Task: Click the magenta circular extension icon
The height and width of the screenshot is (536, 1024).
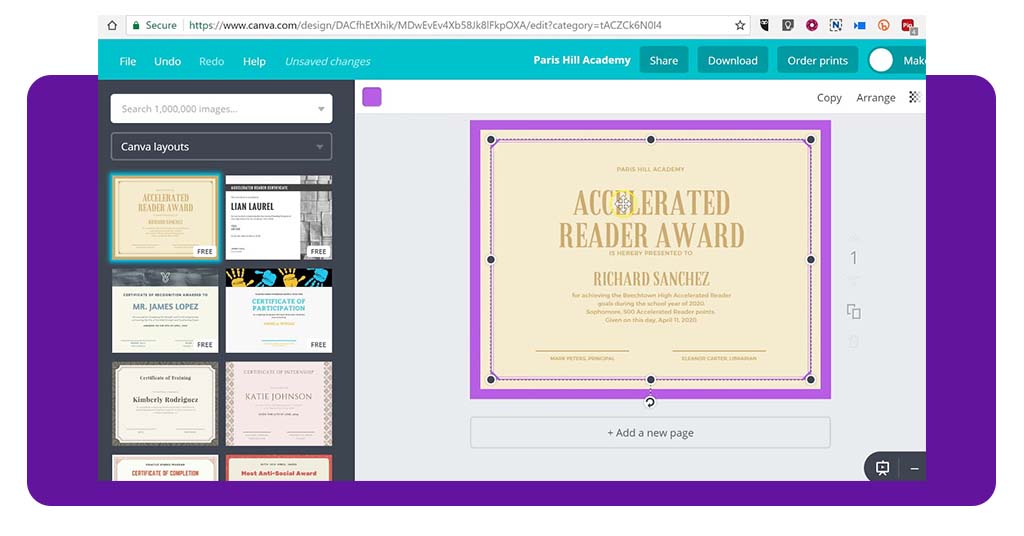Action: click(812, 25)
